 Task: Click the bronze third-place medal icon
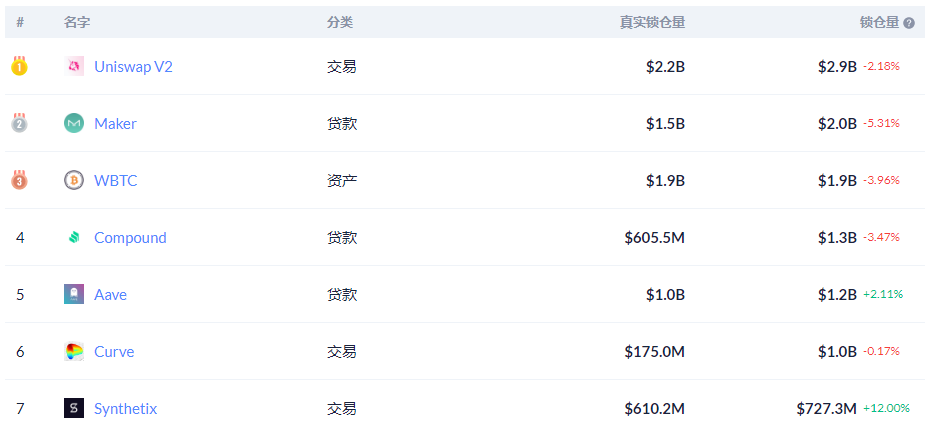coord(20,180)
